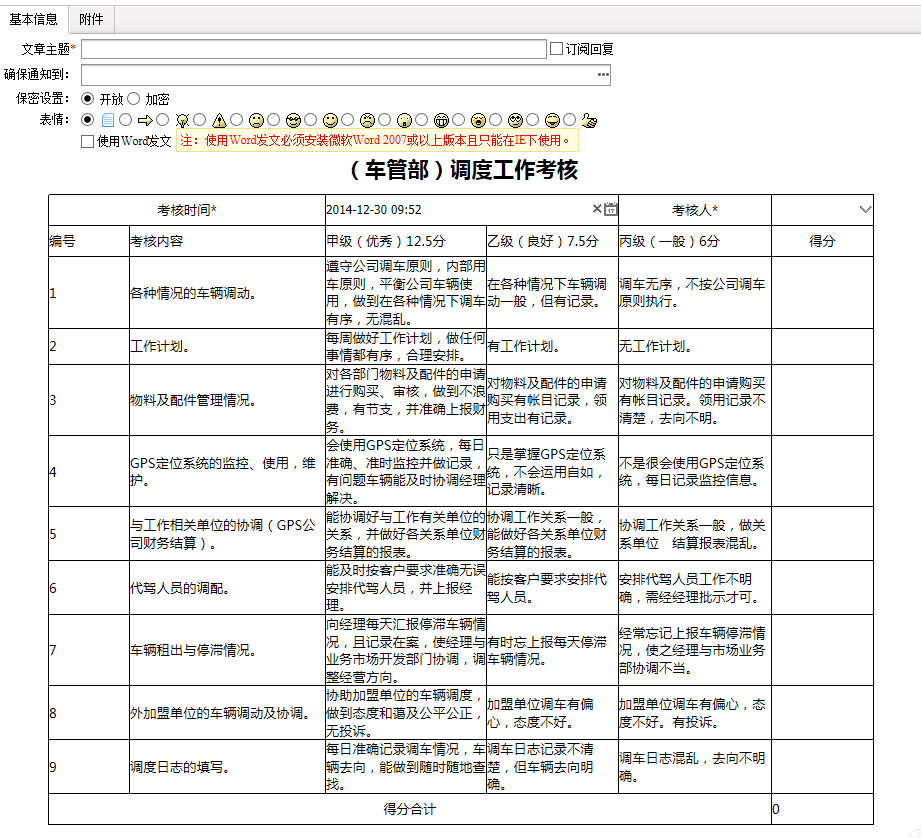Click the 考核时间* label cell
Viewport: 921px width, 838px height.
click(187, 210)
